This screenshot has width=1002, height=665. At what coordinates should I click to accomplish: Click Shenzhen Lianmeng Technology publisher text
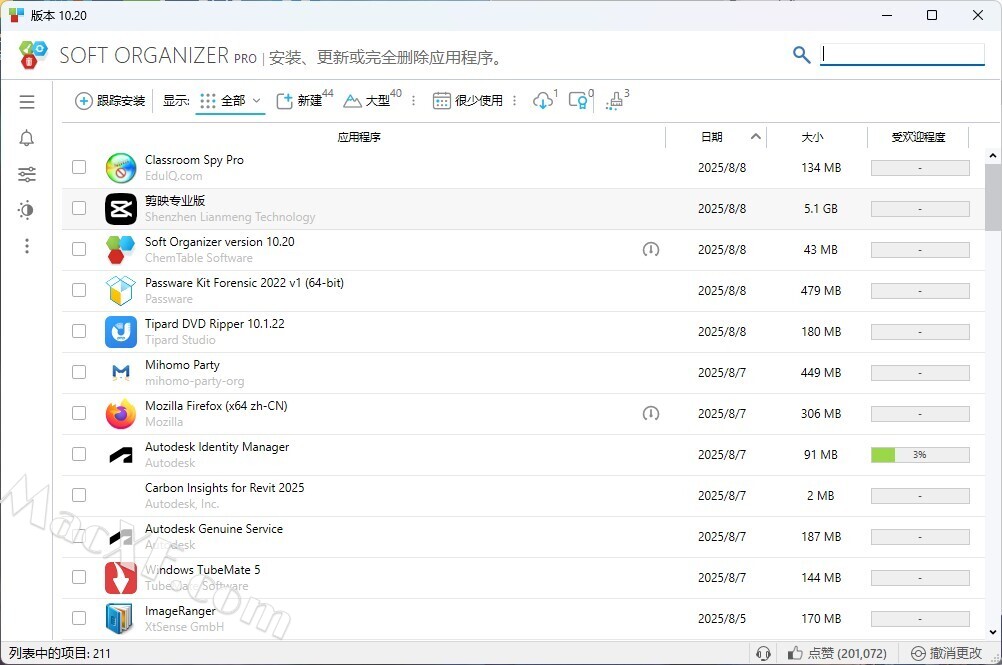coord(230,217)
